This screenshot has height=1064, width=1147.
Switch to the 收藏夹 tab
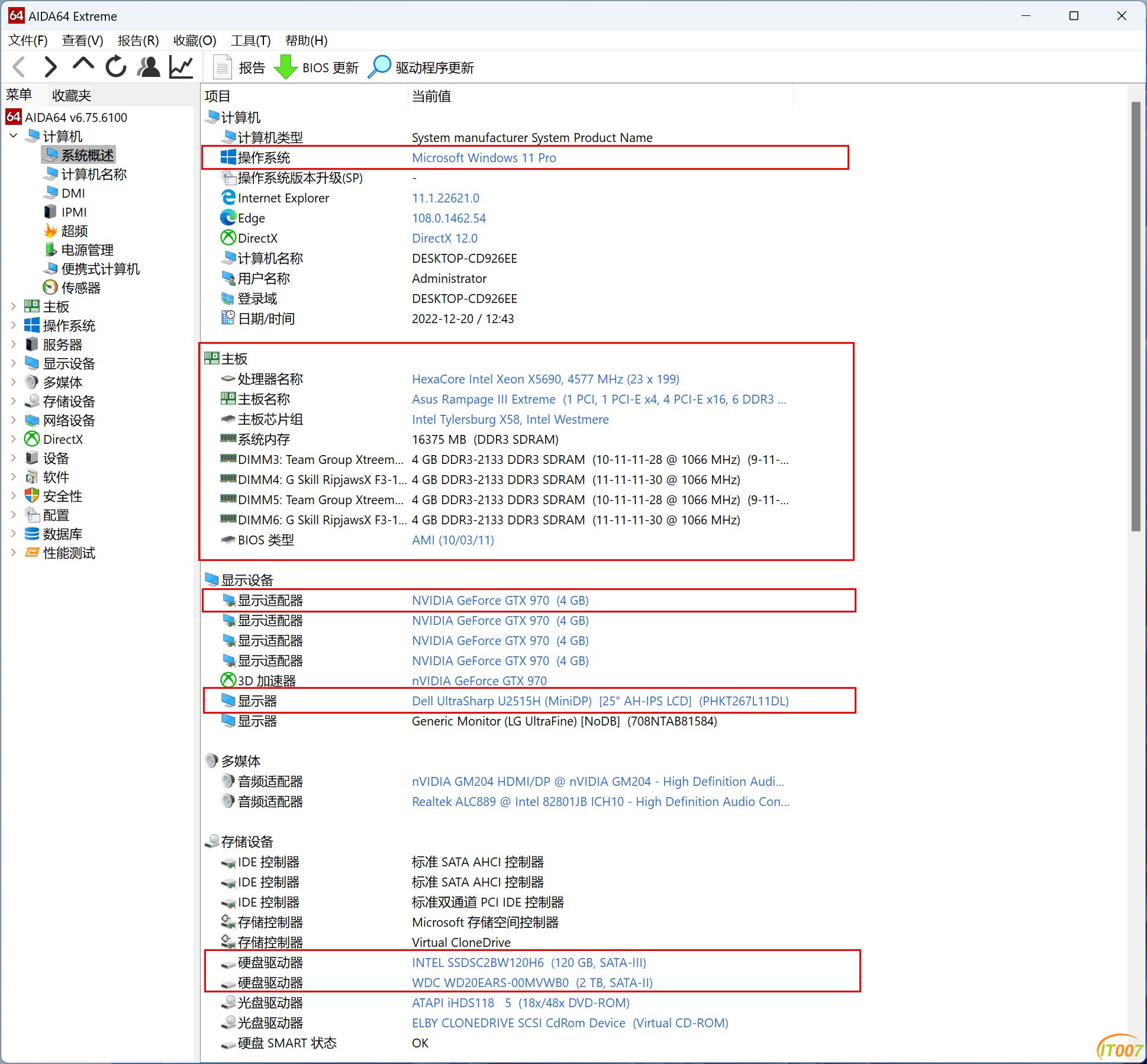click(x=72, y=95)
